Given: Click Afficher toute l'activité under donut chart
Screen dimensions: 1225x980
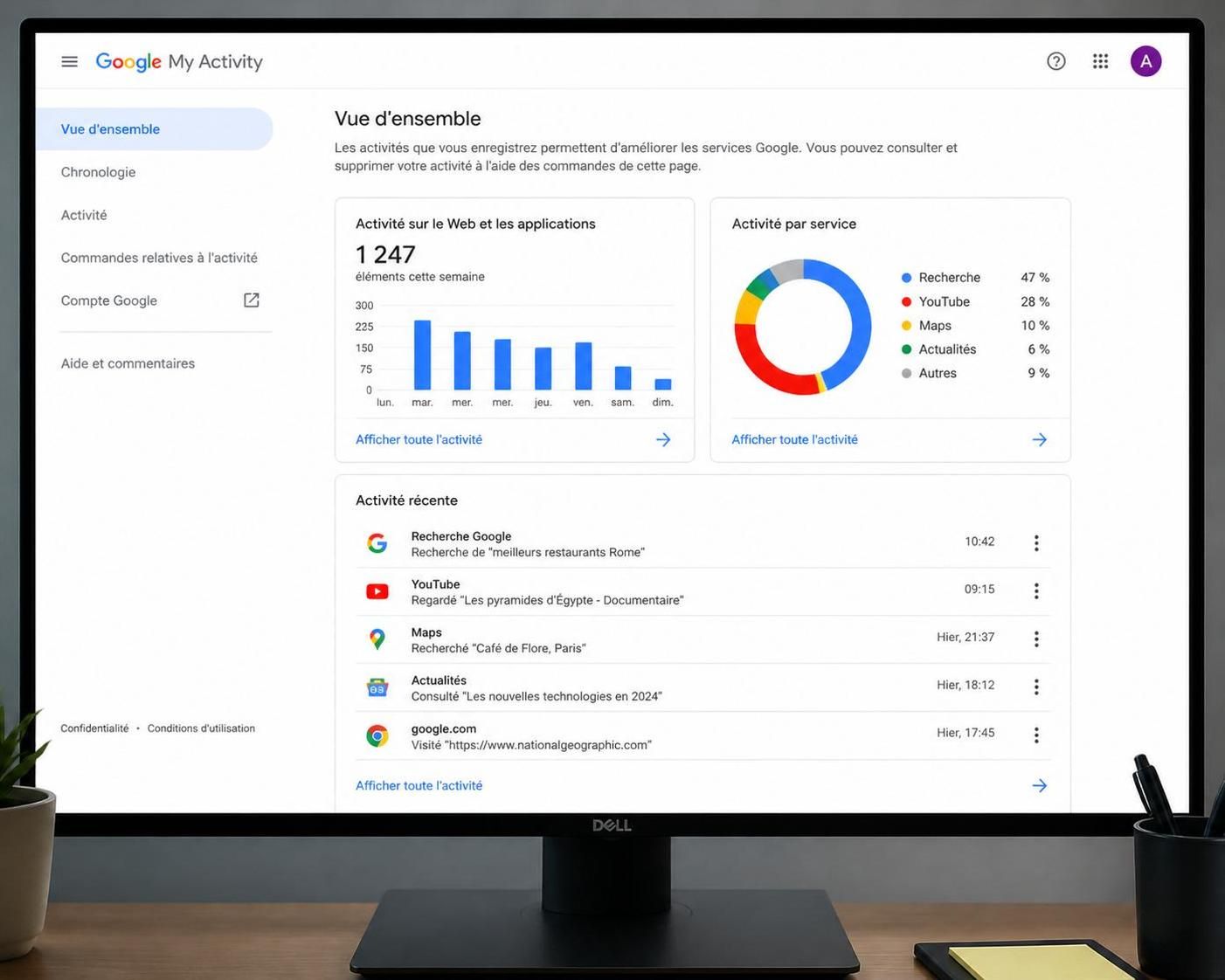Looking at the screenshot, I should click(x=794, y=439).
